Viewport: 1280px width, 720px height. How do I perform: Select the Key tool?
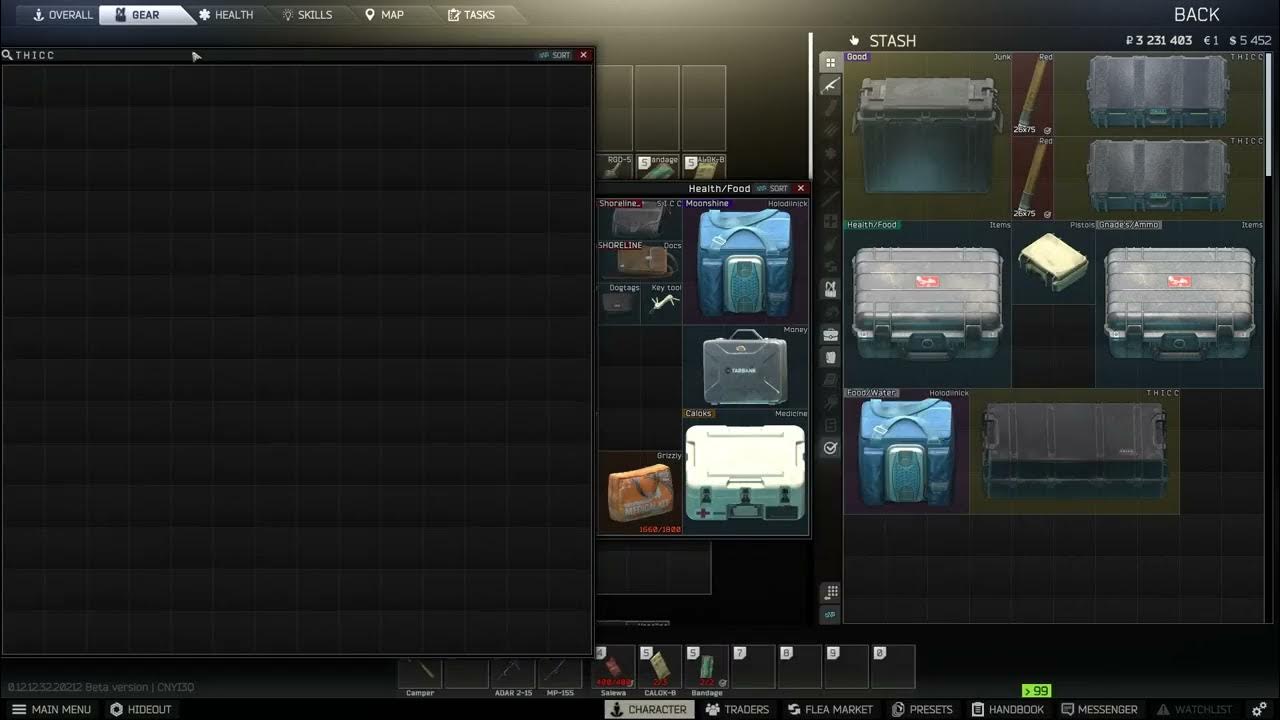coord(662,303)
